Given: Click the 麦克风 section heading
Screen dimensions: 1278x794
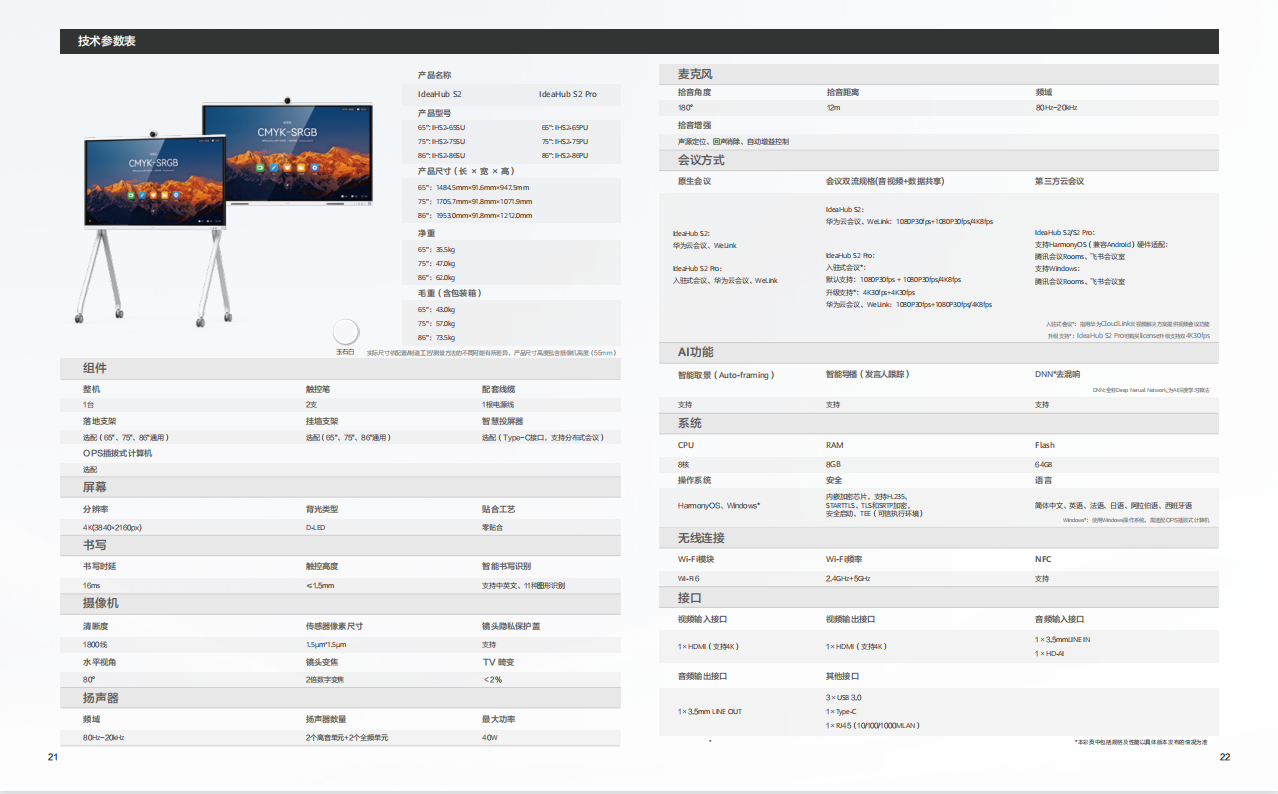Looking at the screenshot, I should tap(696, 74).
